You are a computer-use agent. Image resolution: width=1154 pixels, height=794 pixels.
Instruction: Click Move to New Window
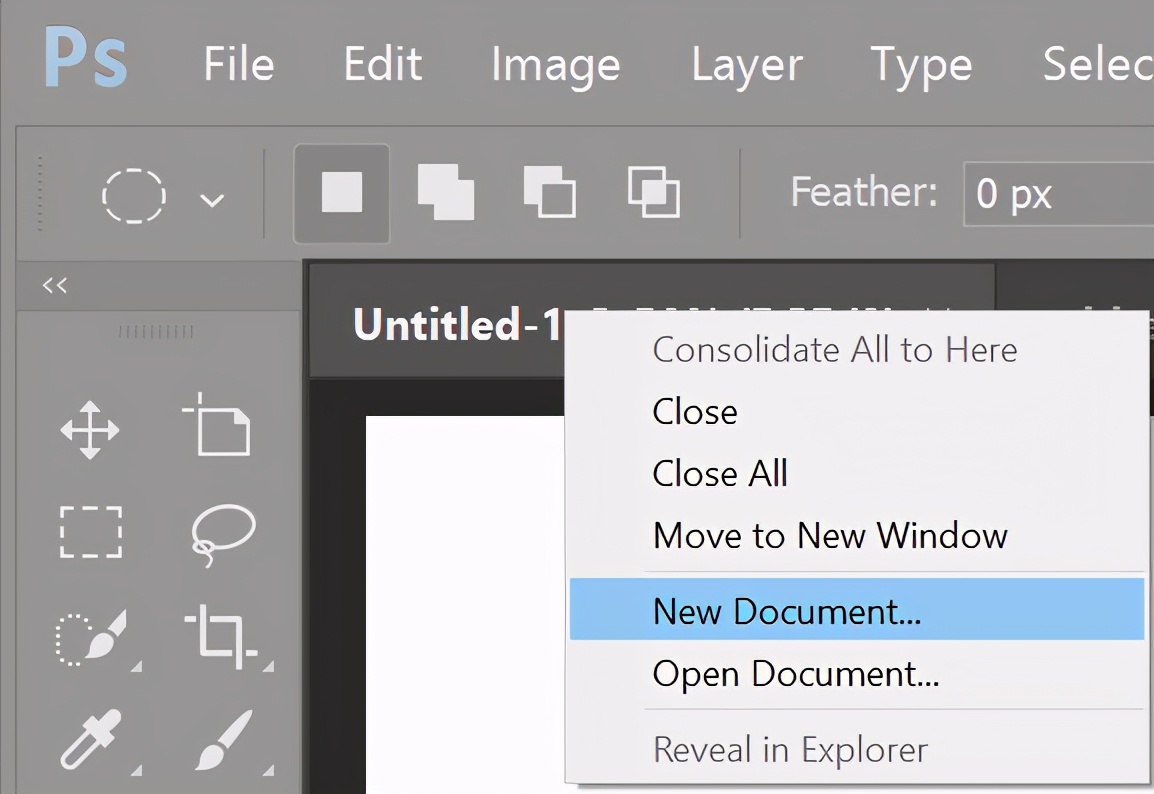click(x=829, y=535)
